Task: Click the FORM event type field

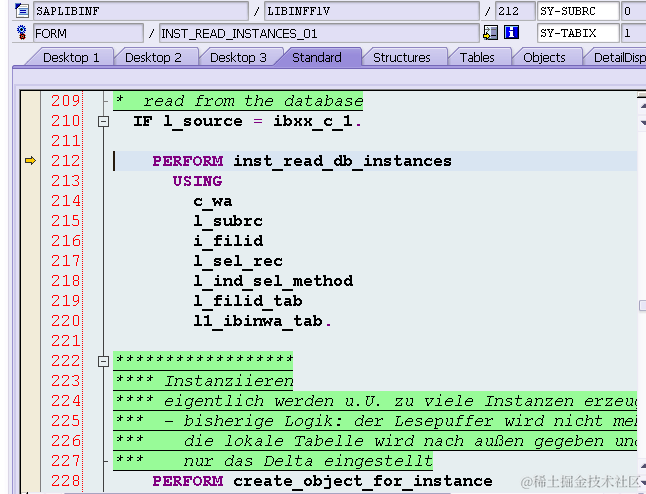Action: [x=88, y=33]
